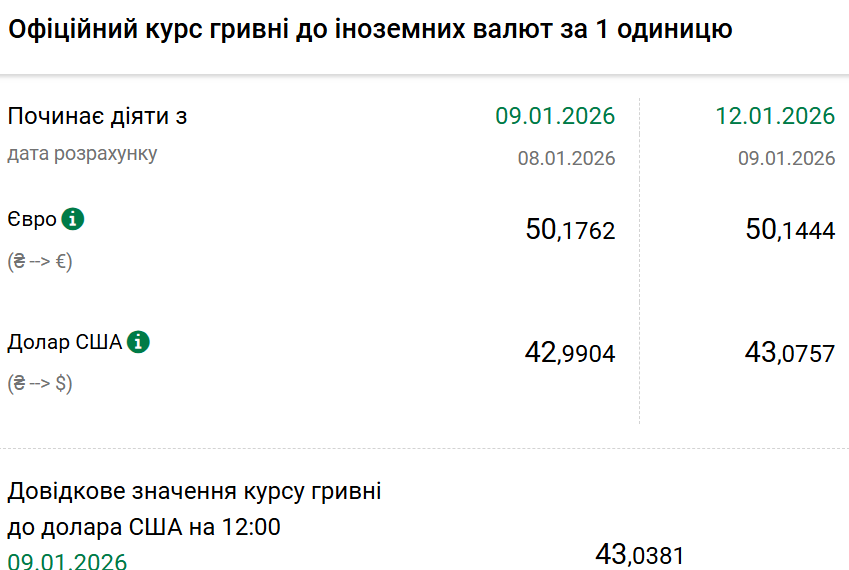Image resolution: width=849 pixels, height=570 pixels.
Task: Select the euro rate 50,1762
Action: tap(570, 230)
